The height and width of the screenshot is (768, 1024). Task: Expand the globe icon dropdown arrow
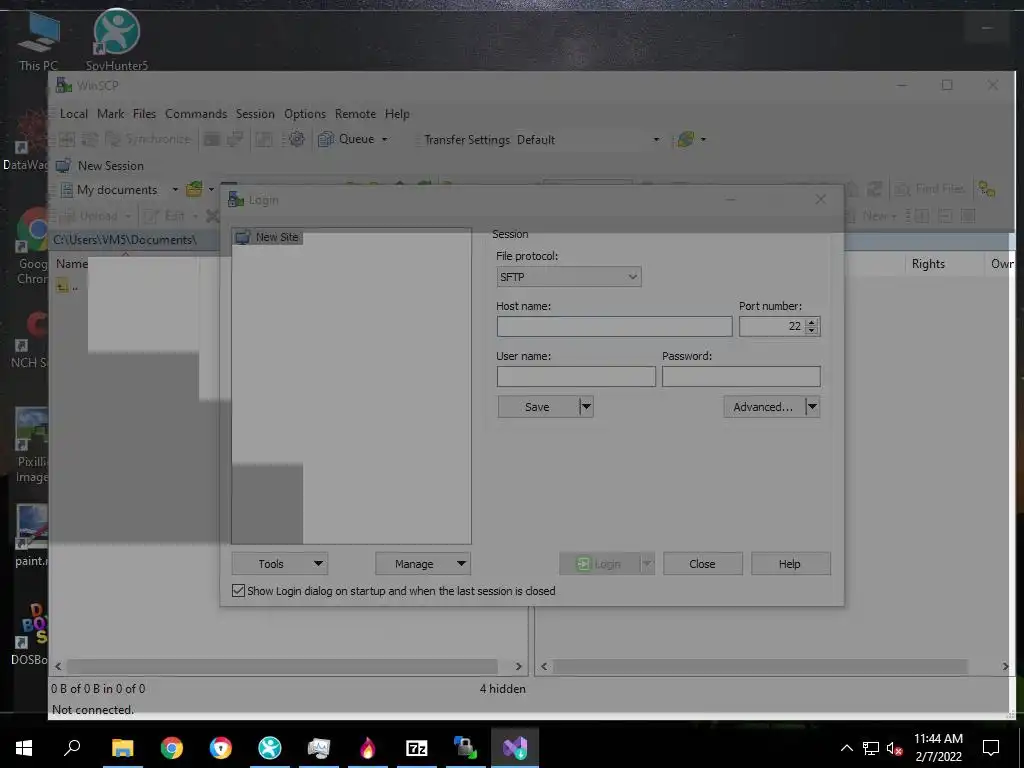tap(703, 139)
